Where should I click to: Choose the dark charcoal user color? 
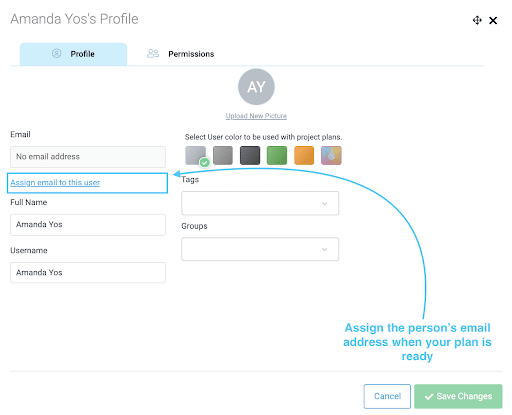coord(250,155)
